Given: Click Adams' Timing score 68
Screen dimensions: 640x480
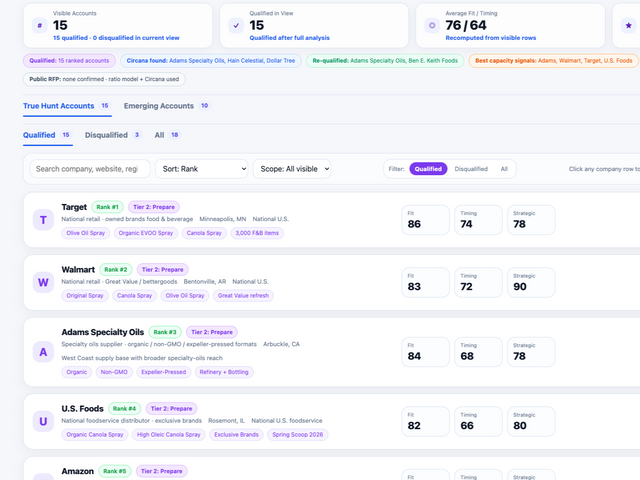Looking at the screenshot, I should tap(478, 352).
